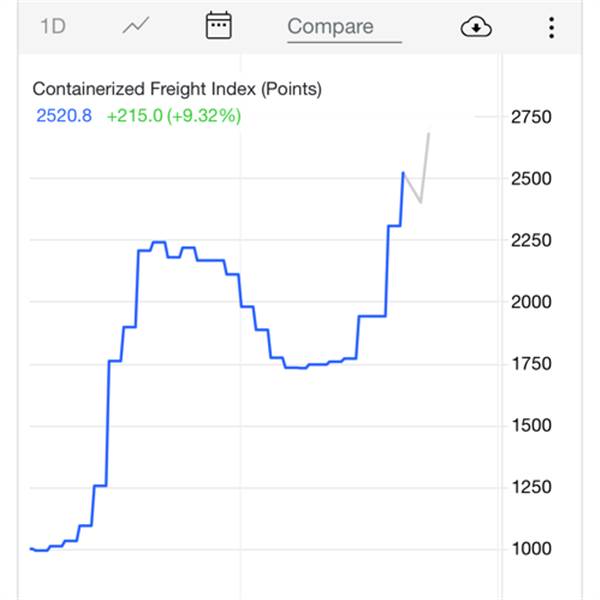Open the 1D timeframe selector

click(53, 27)
